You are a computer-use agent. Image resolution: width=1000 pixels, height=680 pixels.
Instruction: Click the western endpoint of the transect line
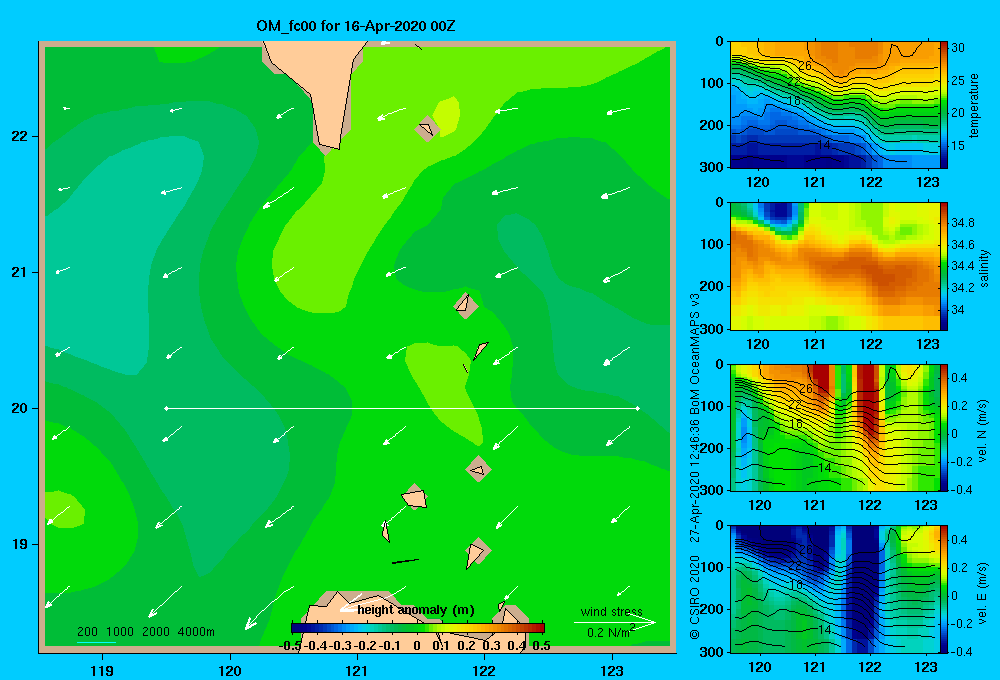(x=166, y=408)
